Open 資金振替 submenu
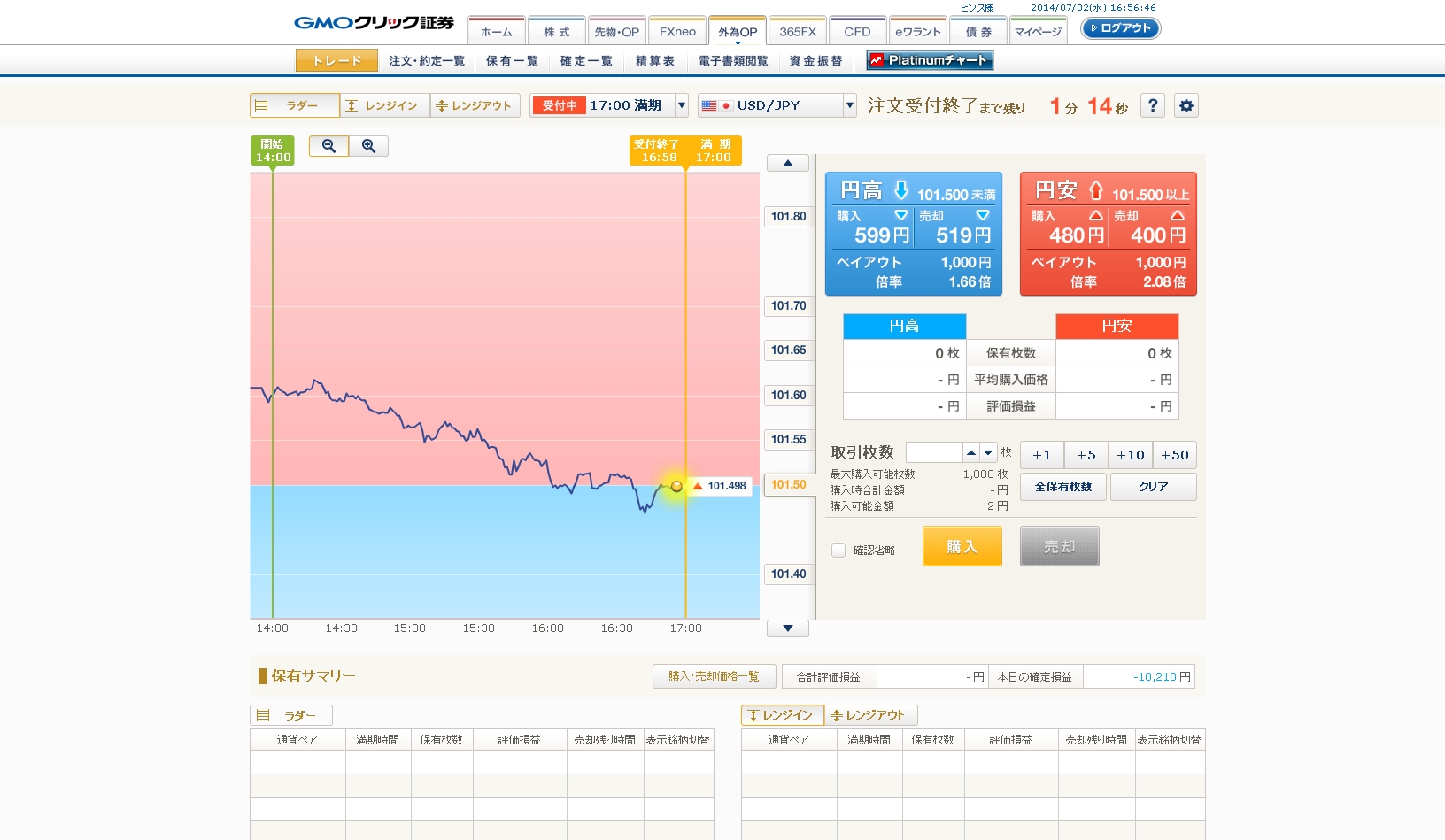This screenshot has height=840, width=1445. (x=816, y=61)
